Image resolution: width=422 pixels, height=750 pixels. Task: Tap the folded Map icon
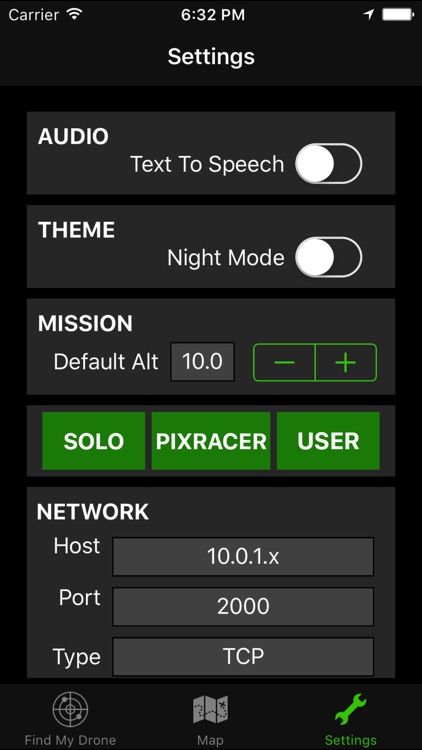[x=211, y=710]
